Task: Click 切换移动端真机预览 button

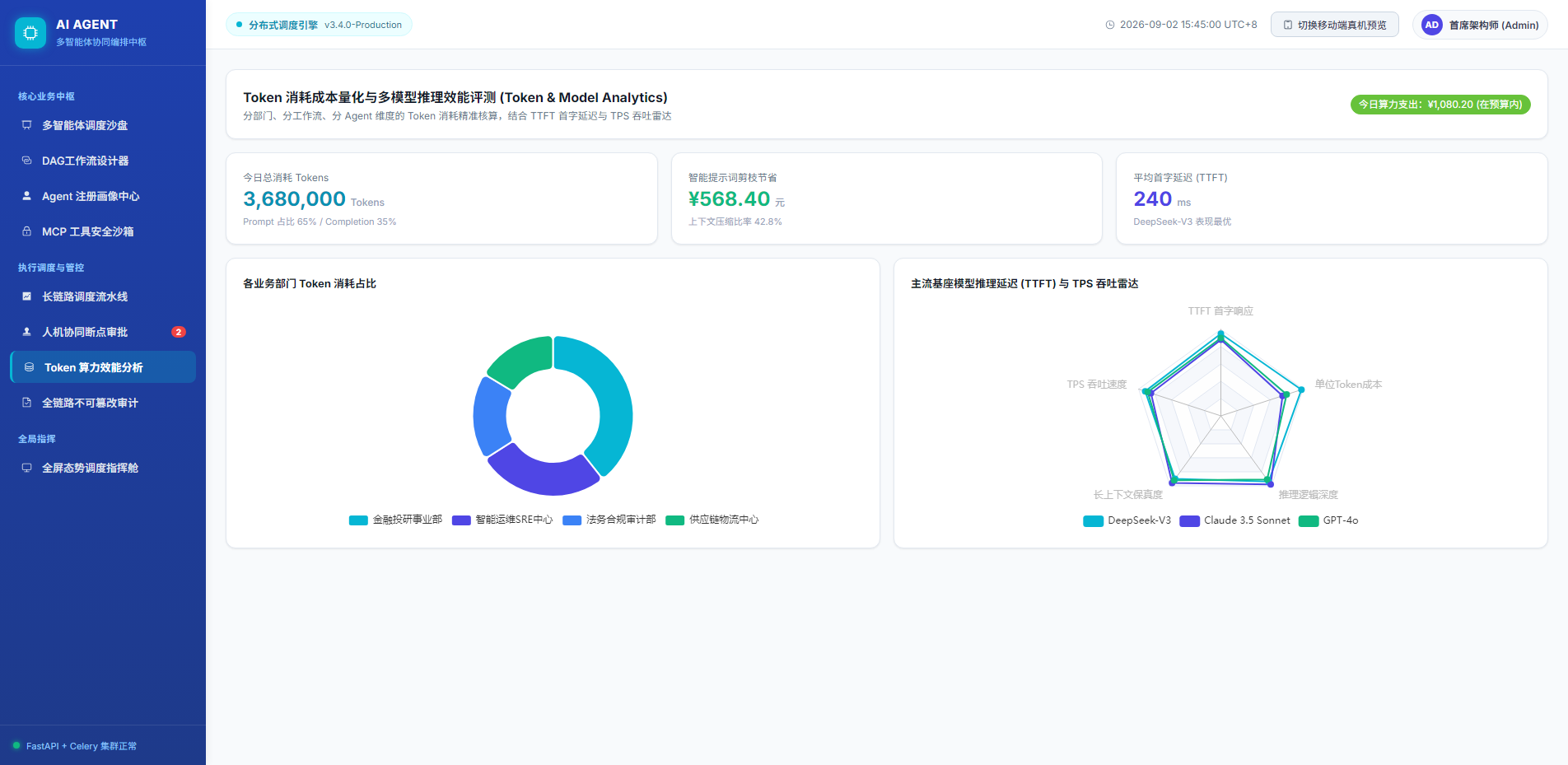Action: [x=1335, y=25]
